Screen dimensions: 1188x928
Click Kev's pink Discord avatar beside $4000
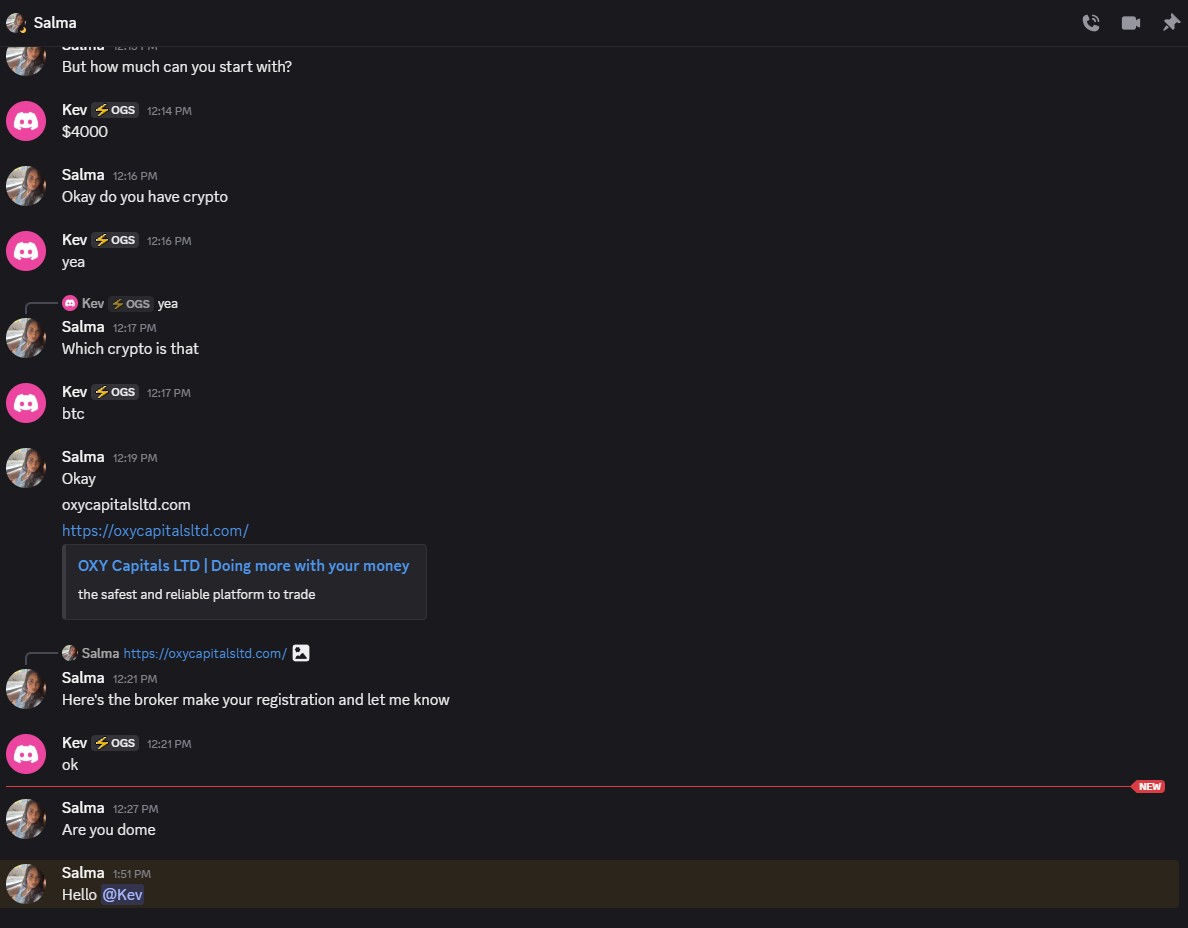click(26, 121)
